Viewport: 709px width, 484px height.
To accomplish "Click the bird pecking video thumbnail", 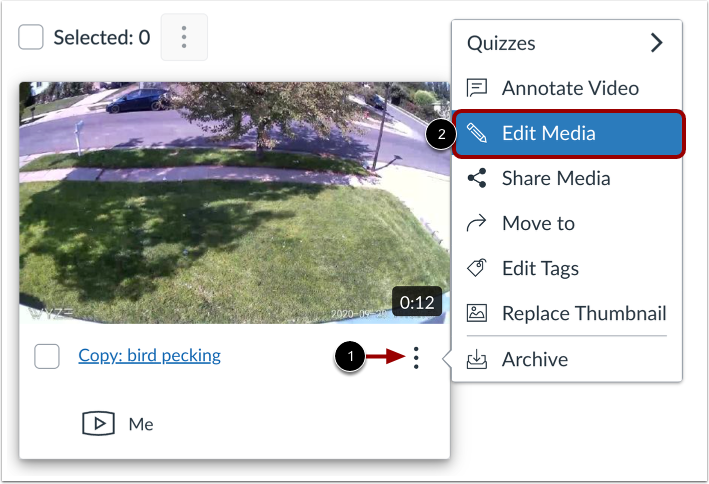I will [234, 203].
